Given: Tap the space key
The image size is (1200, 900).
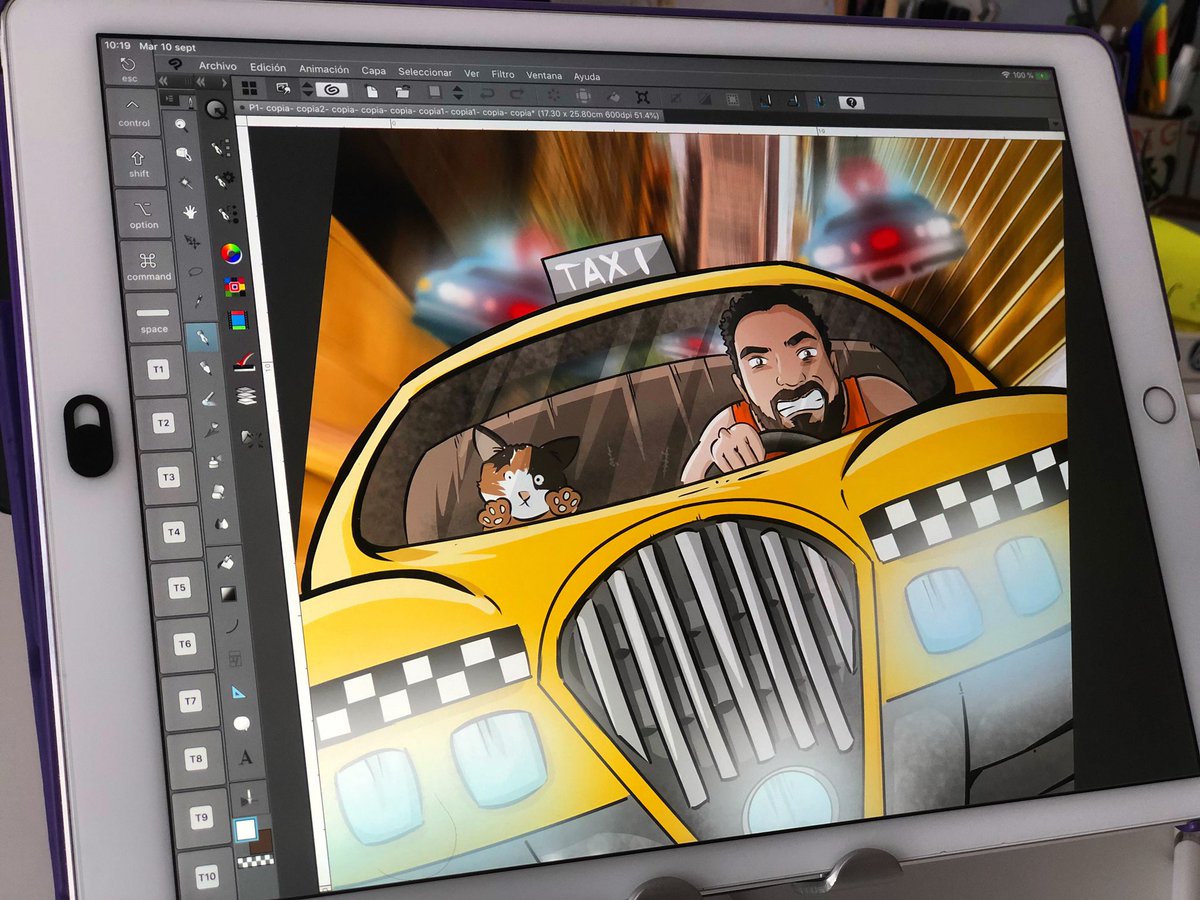Looking at the screenshot, I should coord(153,318).
